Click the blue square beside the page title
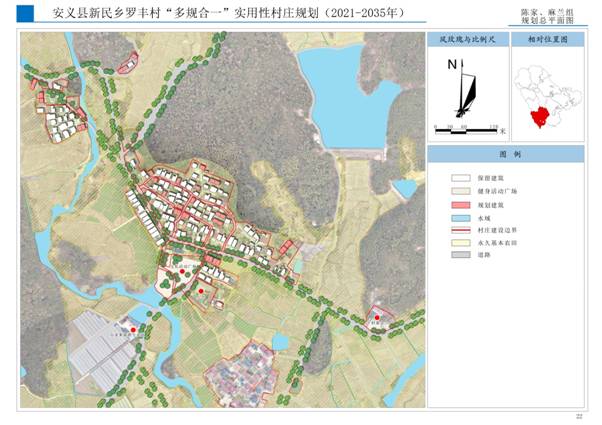The width and height of the screenshot is (602, 425). [x=25, y=14]
